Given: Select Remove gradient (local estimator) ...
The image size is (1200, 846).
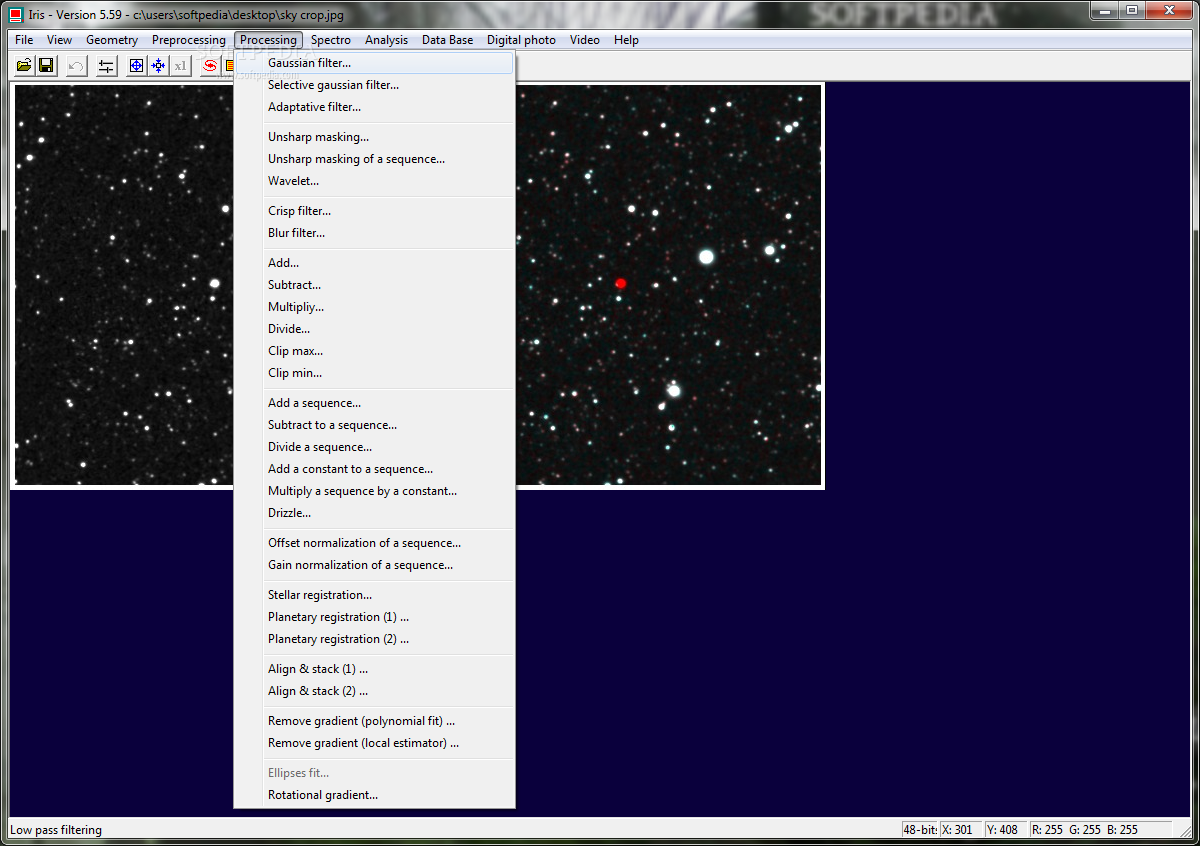Looking at the screenshot, I should (375, 743).
